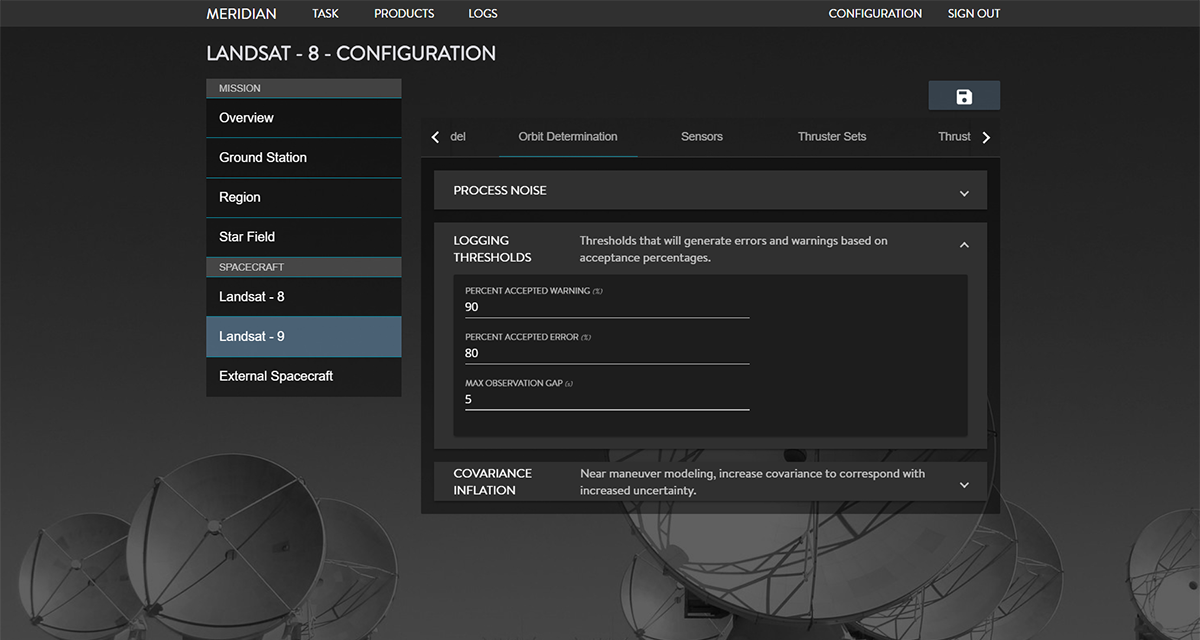Image resolution: width=1200 pixels, height=640 pixels.
Task: Click the Logging Thresholds heading text
Action: pos(493,249)
